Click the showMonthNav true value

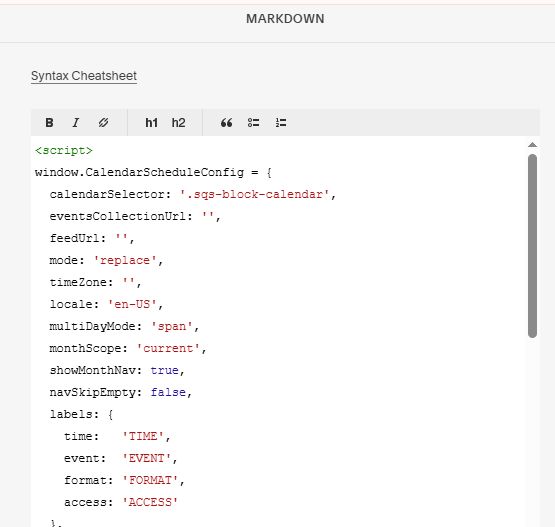[x=165, y=370]
